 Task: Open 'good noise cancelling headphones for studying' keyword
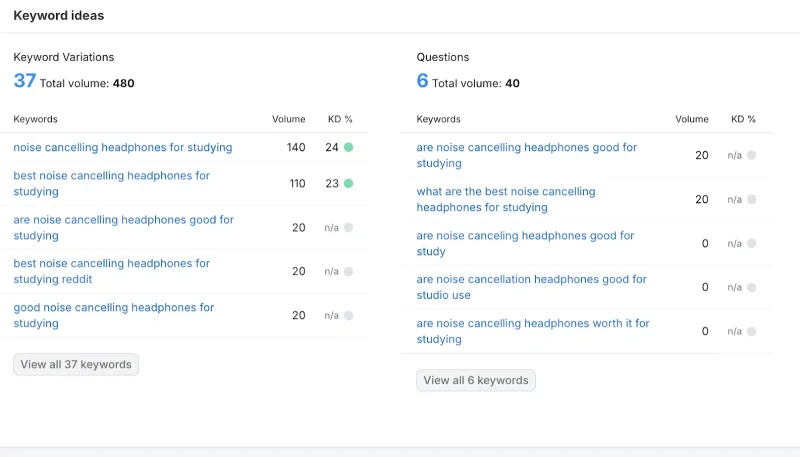(113, 315)
